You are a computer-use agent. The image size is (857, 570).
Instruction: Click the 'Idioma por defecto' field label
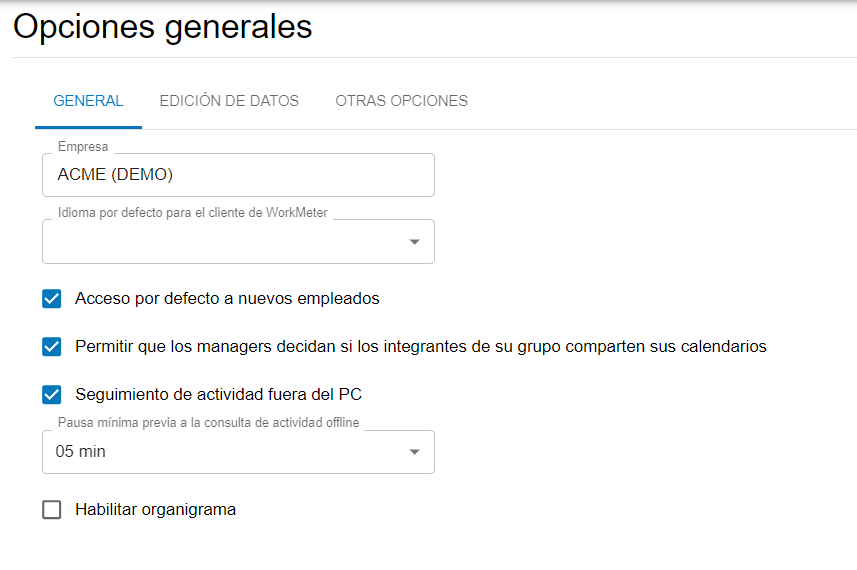pos(192,213)
